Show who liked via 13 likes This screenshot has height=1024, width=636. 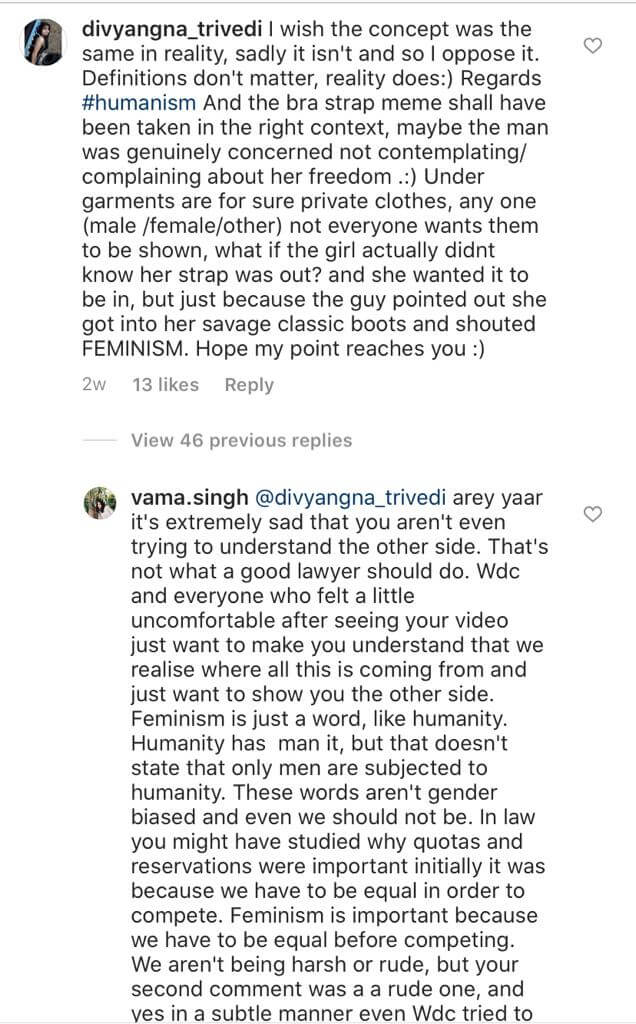coord(165,385)
